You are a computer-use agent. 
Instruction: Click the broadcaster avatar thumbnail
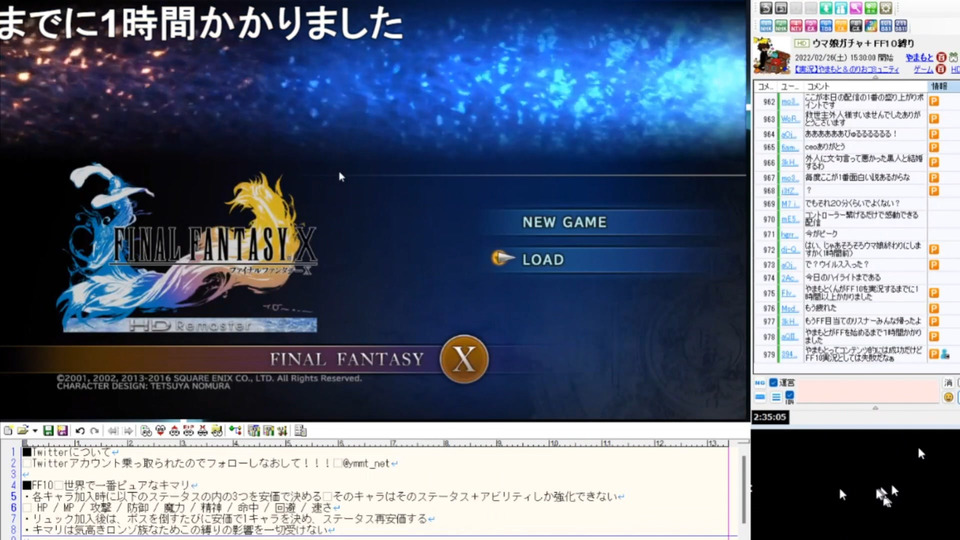pos(771,55)
